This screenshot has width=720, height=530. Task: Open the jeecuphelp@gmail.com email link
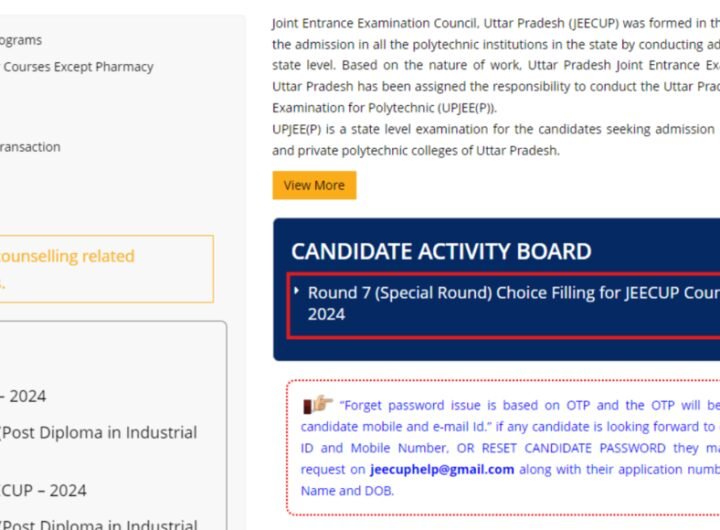[x=442, y=469]
